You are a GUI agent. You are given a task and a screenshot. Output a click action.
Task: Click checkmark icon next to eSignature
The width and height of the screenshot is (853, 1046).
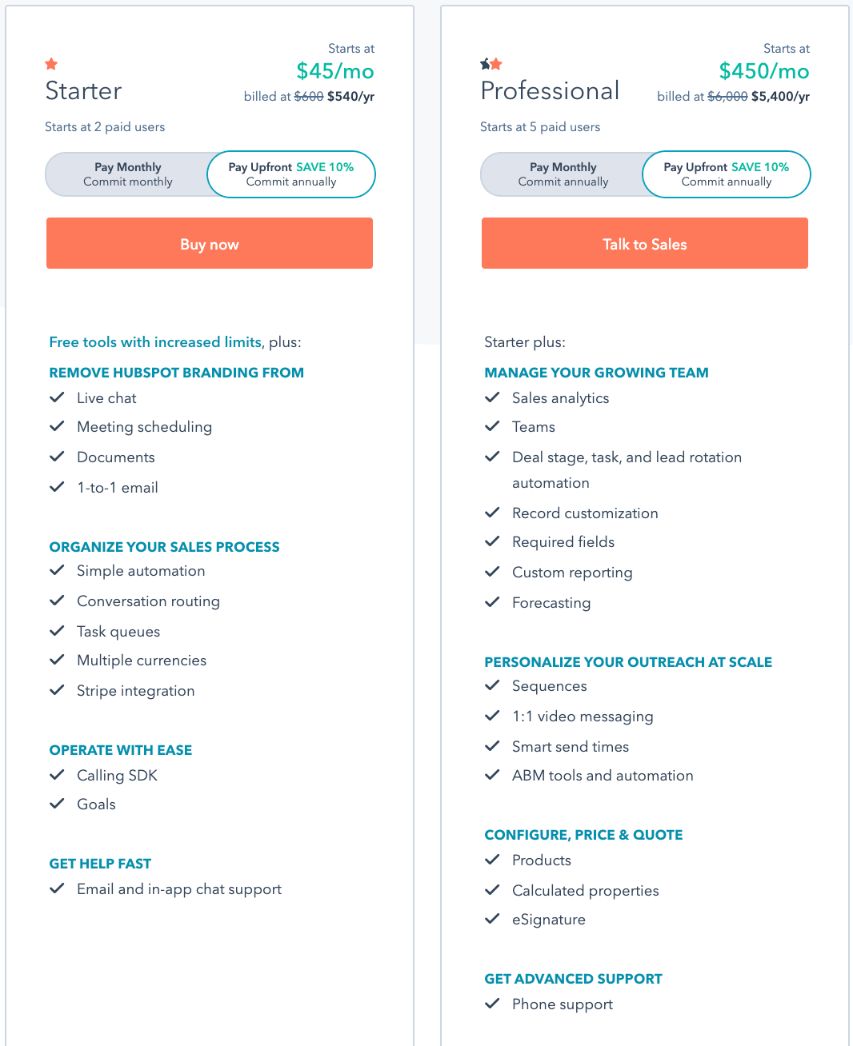[492, 919]
